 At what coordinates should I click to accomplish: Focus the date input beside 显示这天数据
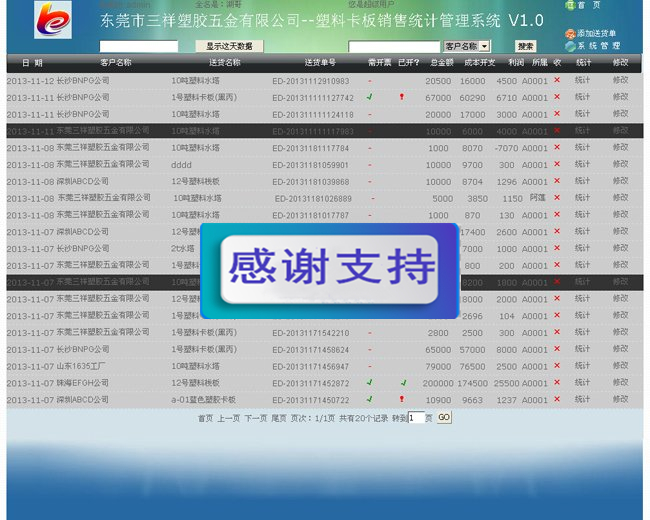click(139, 46)
